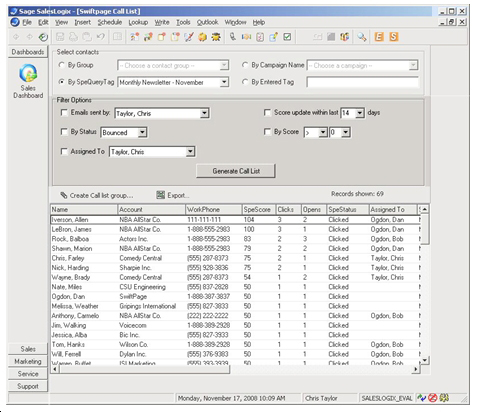Select the By Group radio button

61,65
